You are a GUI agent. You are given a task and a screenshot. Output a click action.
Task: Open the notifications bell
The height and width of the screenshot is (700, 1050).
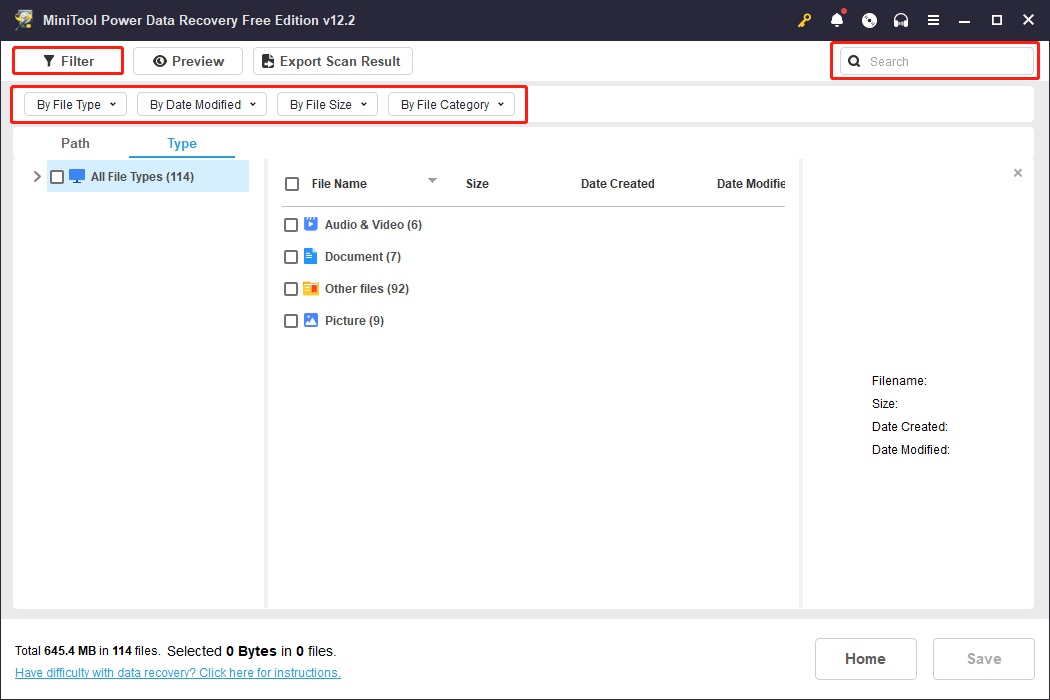[x=837, y=19]
